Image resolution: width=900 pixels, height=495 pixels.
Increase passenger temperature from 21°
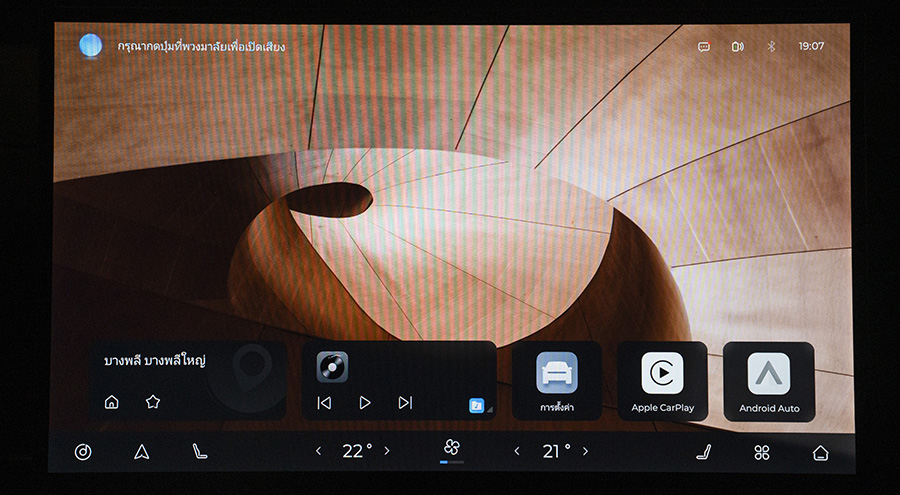tap(585, 452)
